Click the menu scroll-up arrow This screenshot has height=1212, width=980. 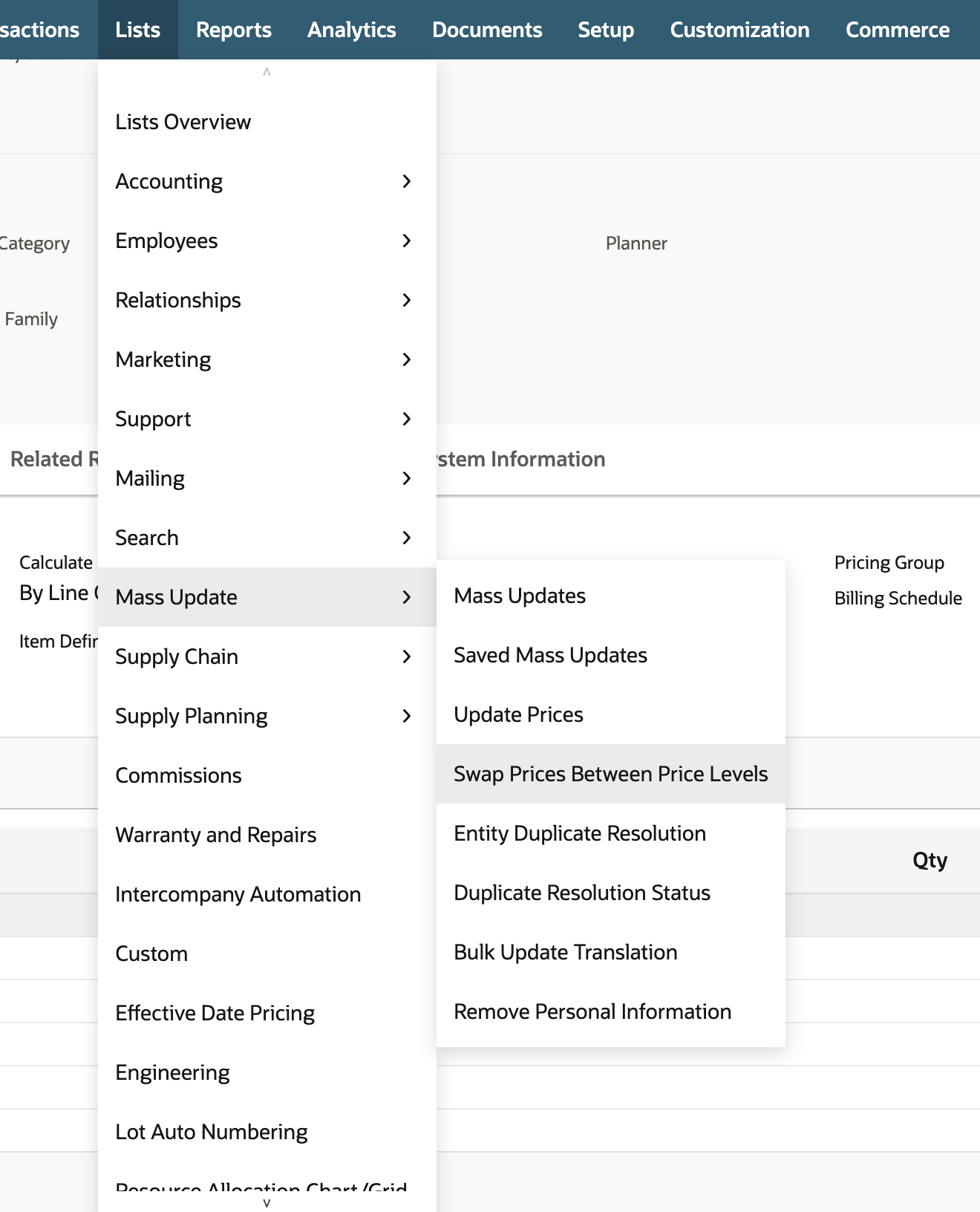coord(267,72)
